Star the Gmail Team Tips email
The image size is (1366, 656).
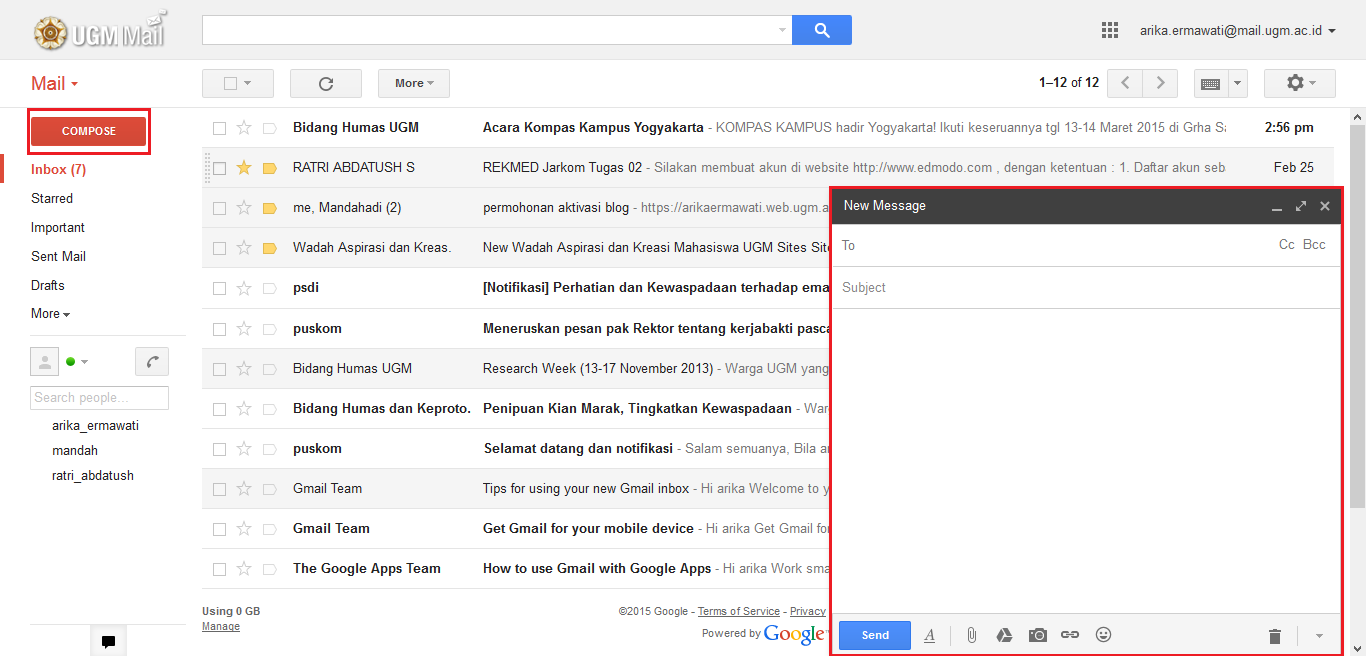(x=244, y=488)
